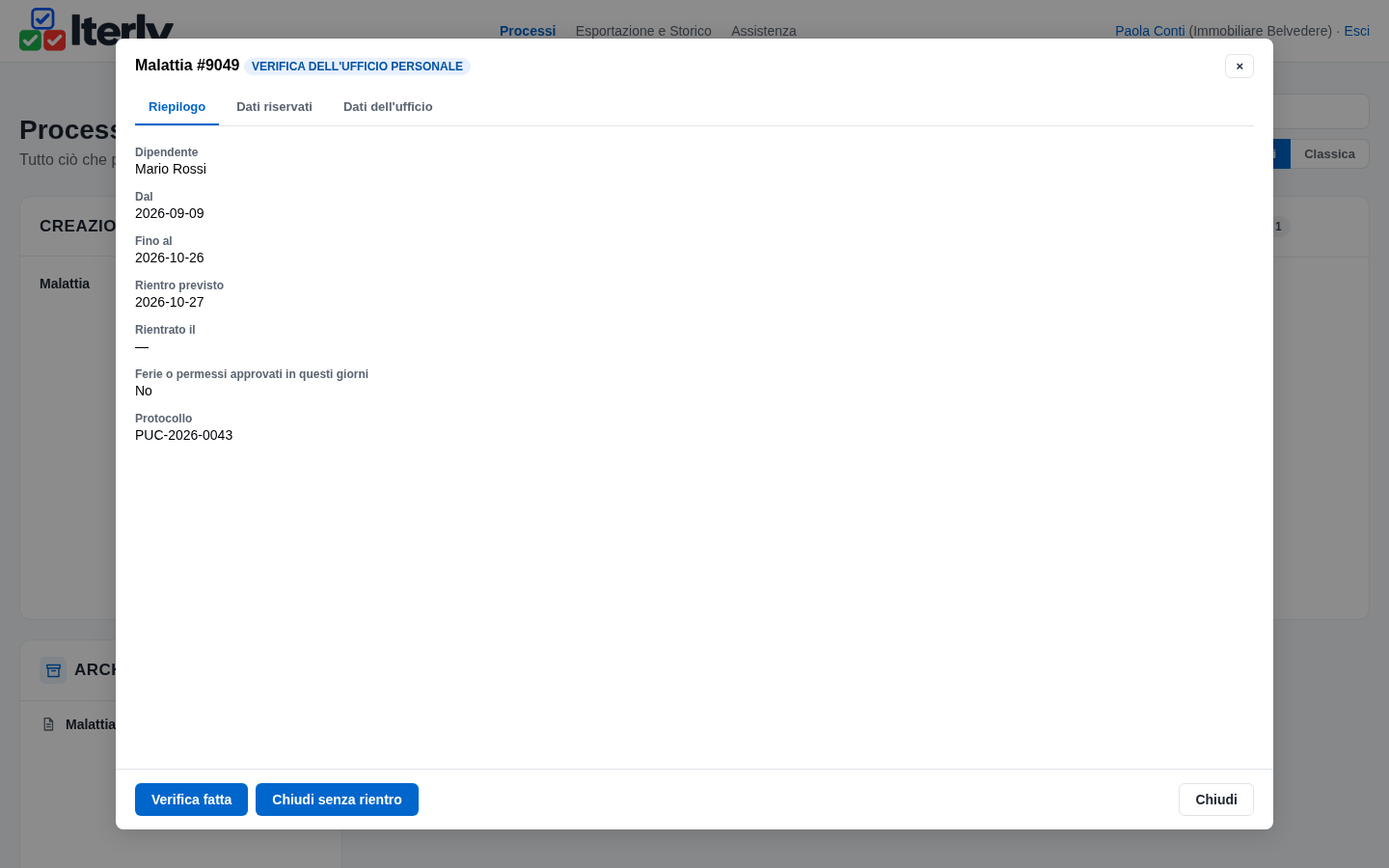Click the Verifica fatta button
This screenshot has height=868, width=1389.
(191, 800)
